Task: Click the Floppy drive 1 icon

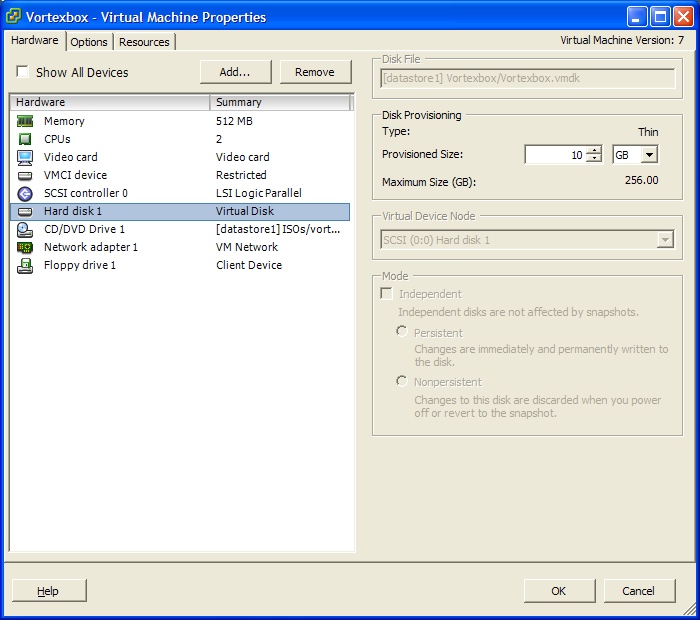Action: (25, 266)
